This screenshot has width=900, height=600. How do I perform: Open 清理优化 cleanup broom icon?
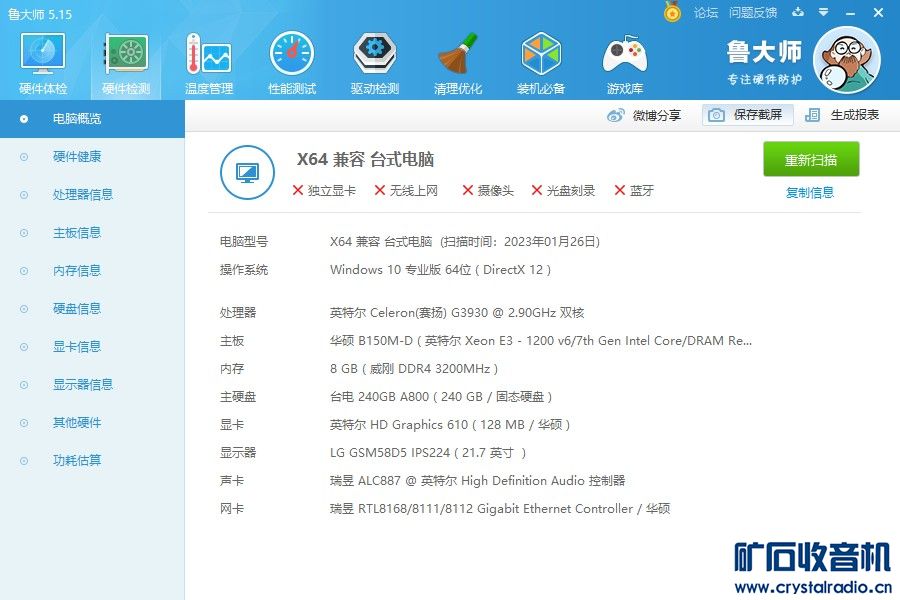457,63
